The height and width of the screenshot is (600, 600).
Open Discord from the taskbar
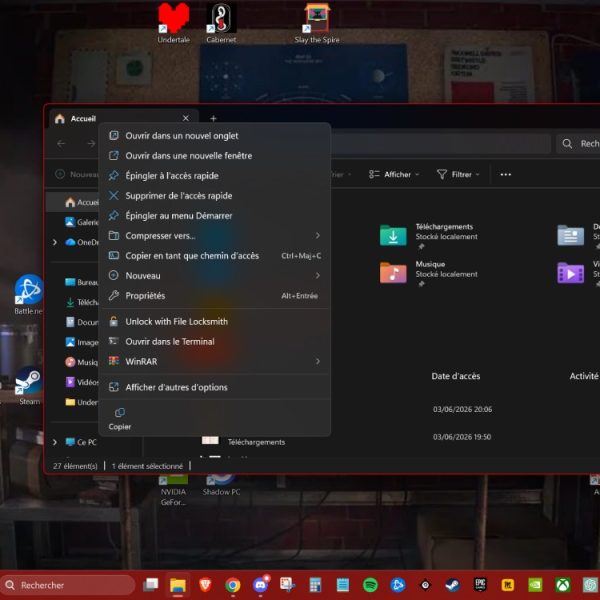pos(261,585)
